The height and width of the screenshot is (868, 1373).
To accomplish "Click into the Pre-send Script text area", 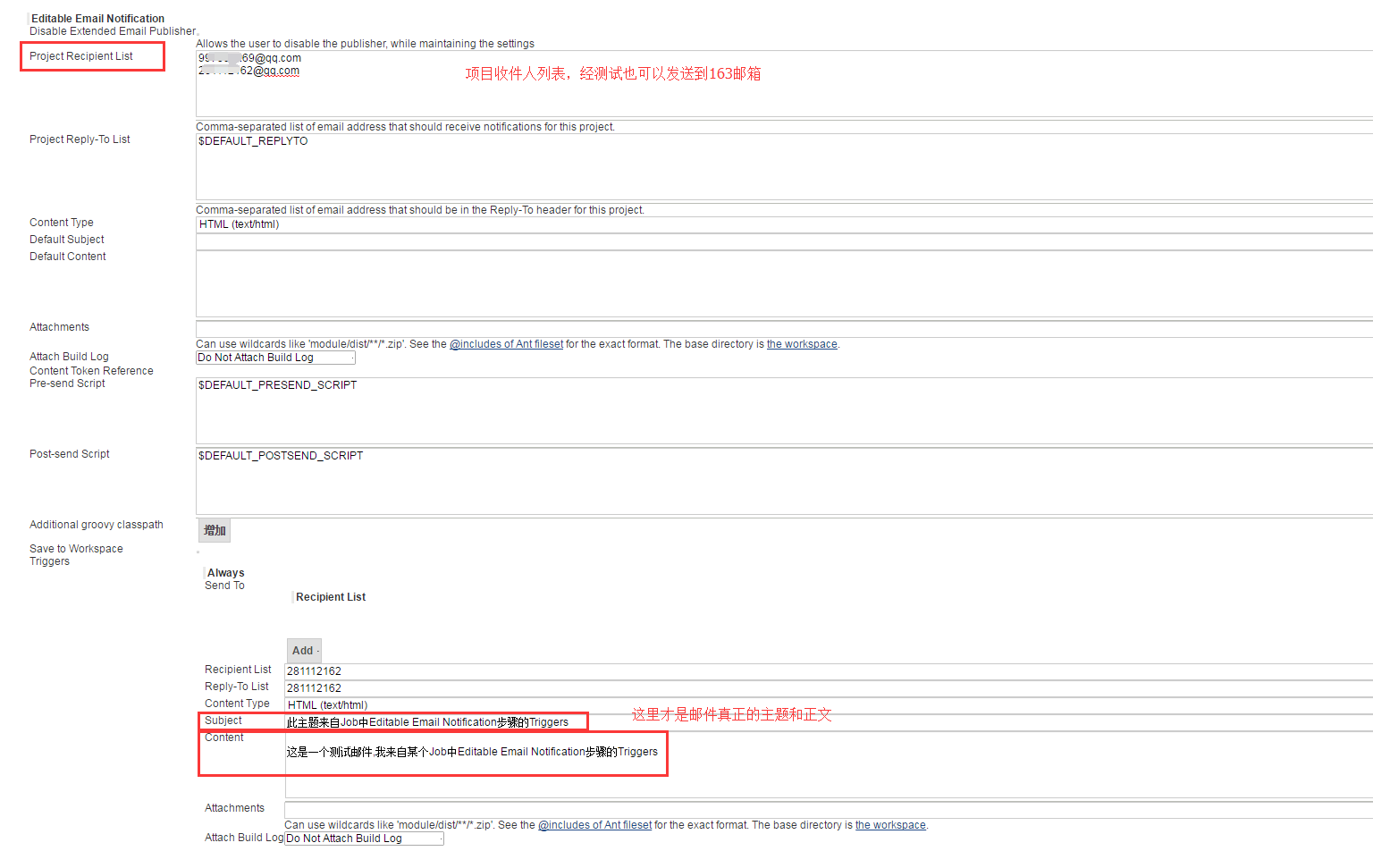I will (x=783, y=411).
